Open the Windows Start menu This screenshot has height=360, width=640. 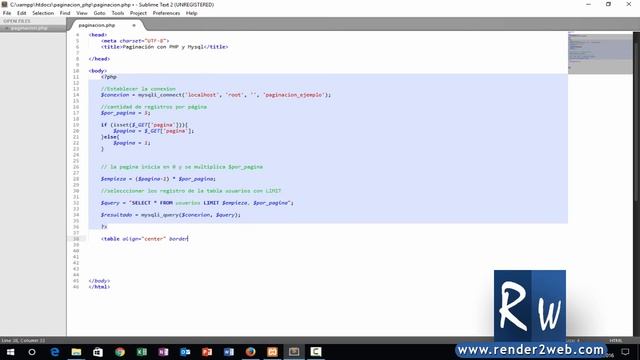point(10,352)
